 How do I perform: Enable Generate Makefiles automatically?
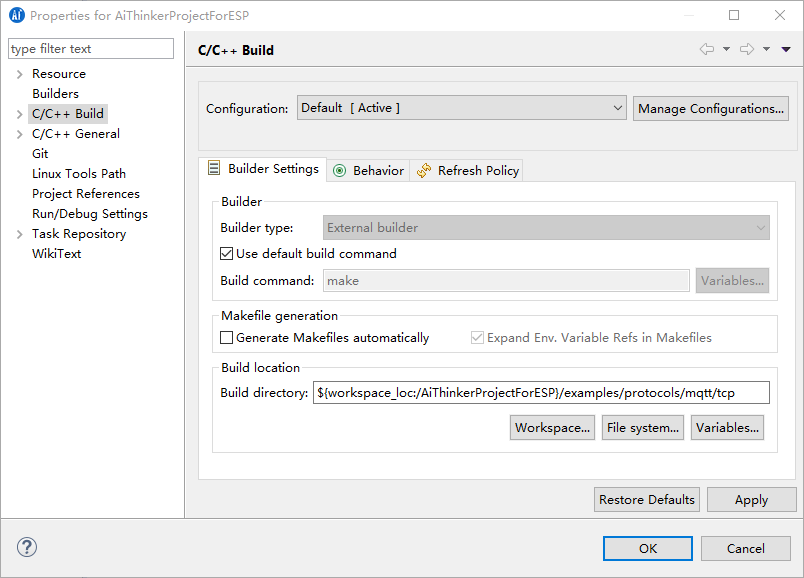click(x=227, y=338)
